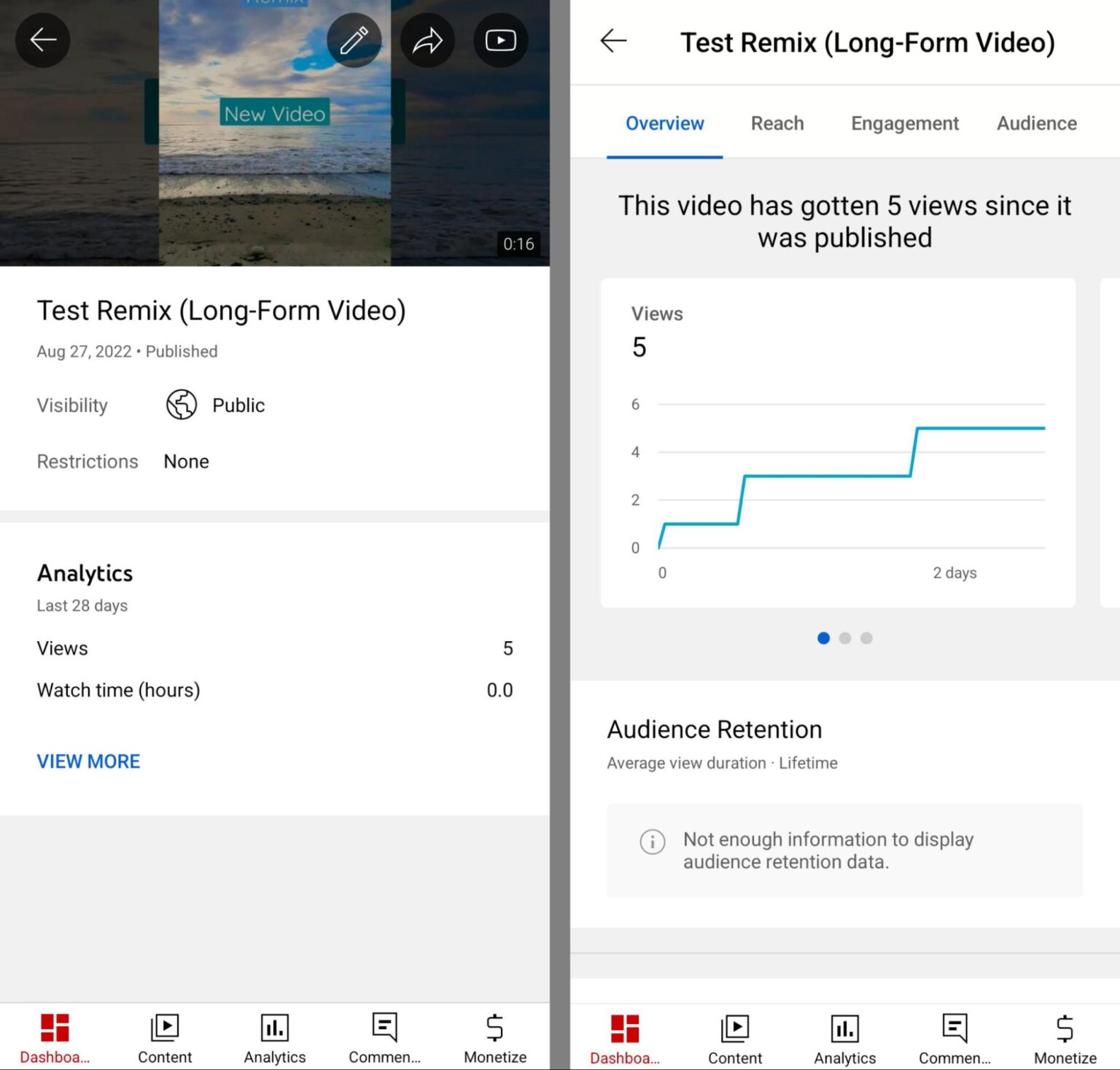
Task: Open the Engagement tab
Action: [x=904, y=123]
